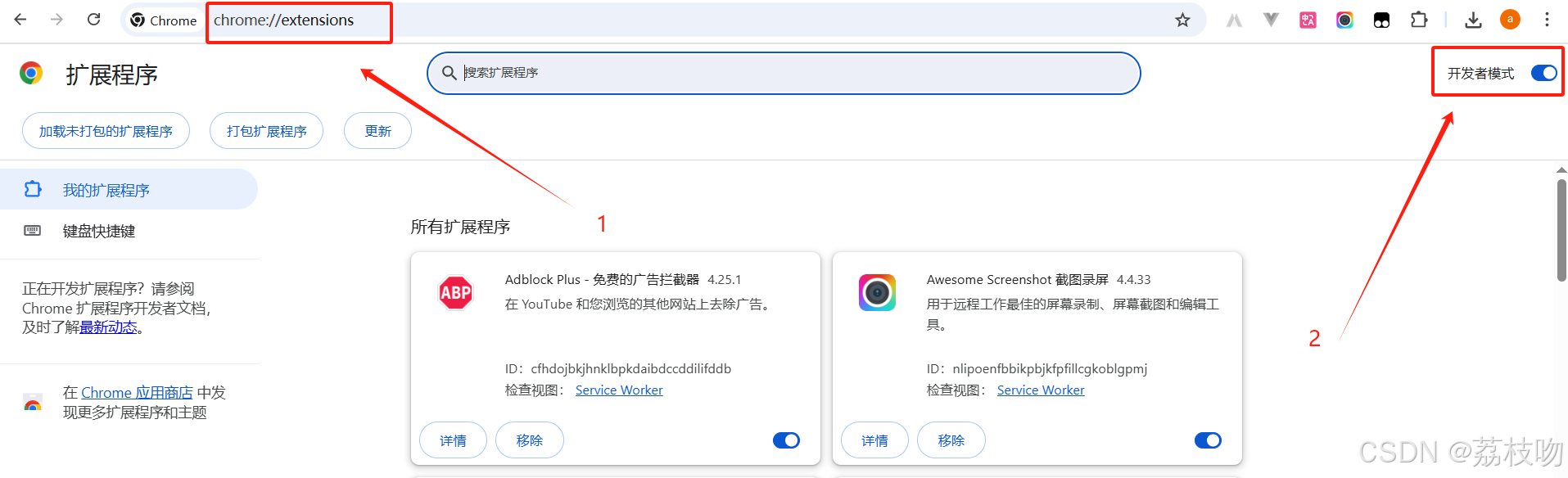Open the orange profile avatar menu

click(x=1510, y=20)
